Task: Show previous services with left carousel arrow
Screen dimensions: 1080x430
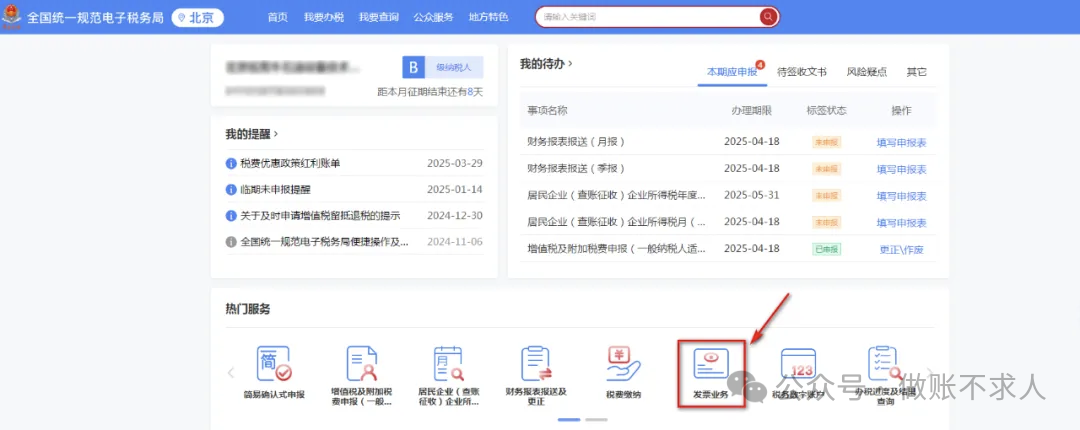Action: pos(231,373)
